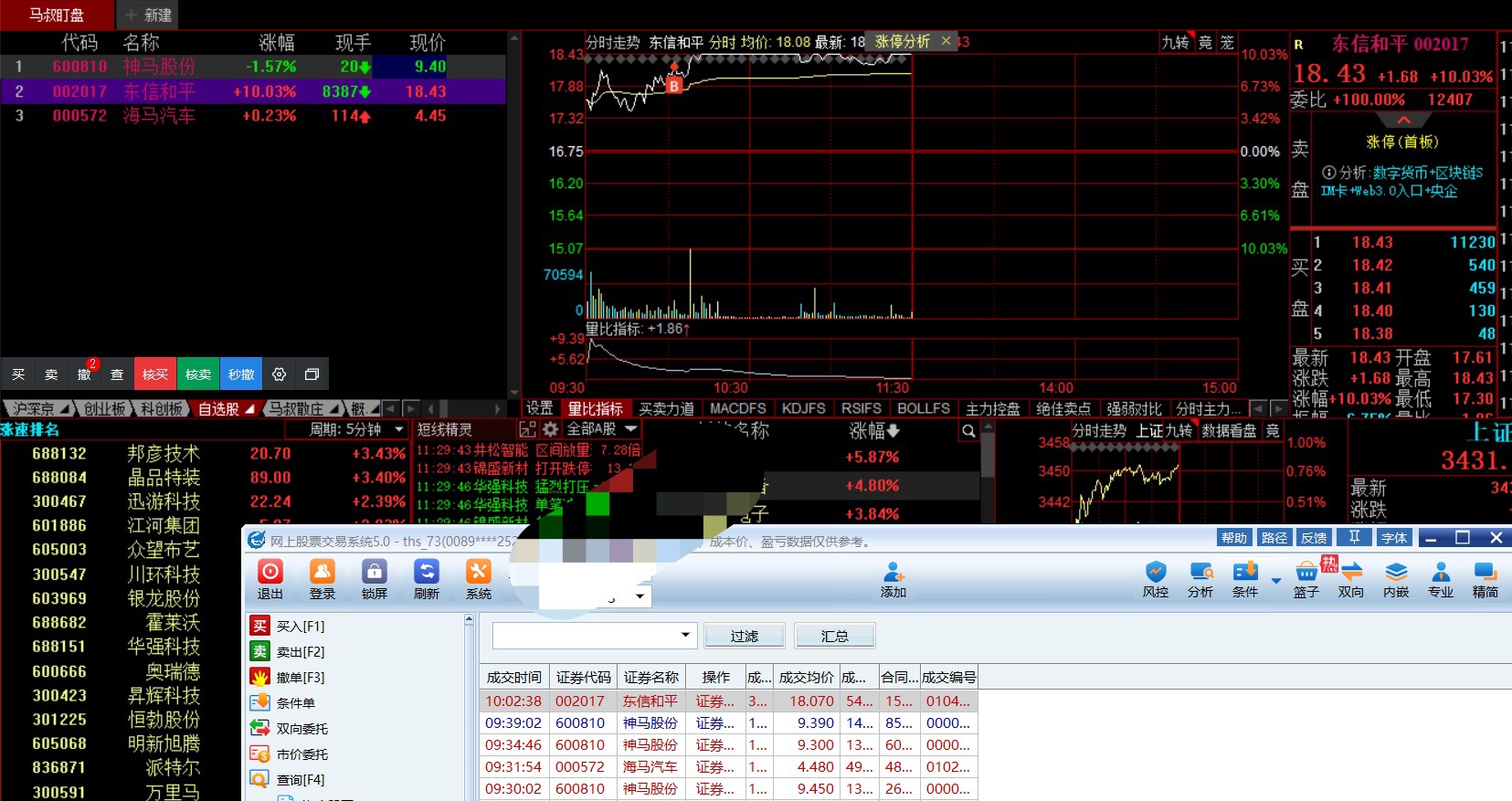Click the 设置 settings button under chart
This screenshot has width=1512, height=801.
pos(540,408)
